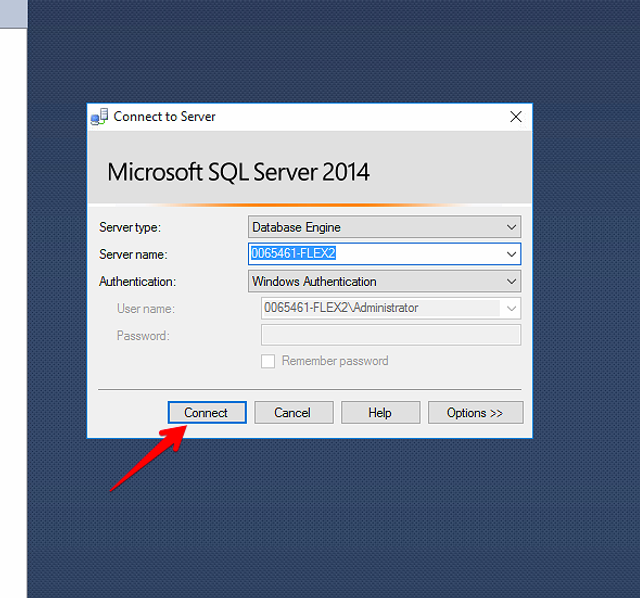Open the User name dropdown arrow
Screen dimensions: 640x598
pyautogui.click(x=511, y=308)
